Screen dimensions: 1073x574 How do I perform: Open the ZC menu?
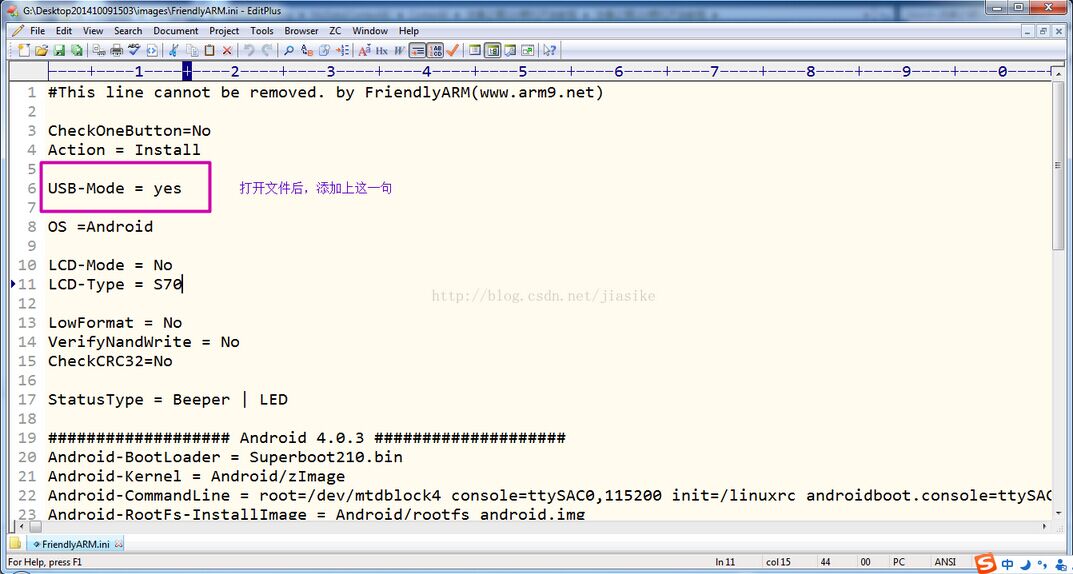(335, 31)
